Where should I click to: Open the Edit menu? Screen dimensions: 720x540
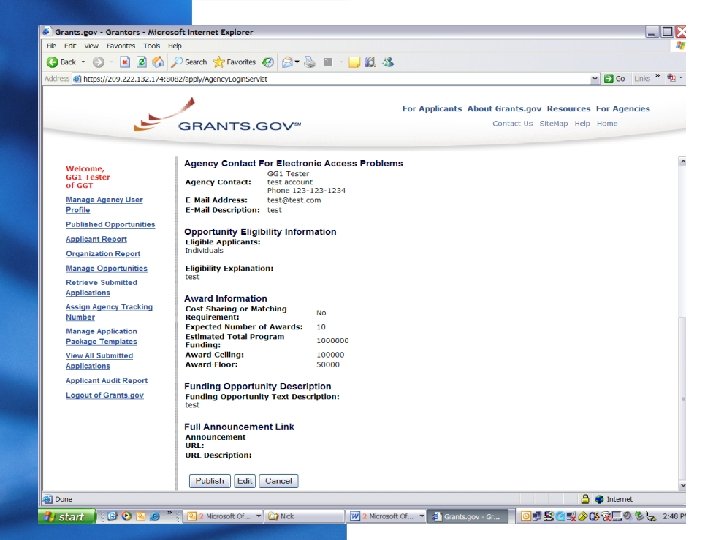(70, 46)
